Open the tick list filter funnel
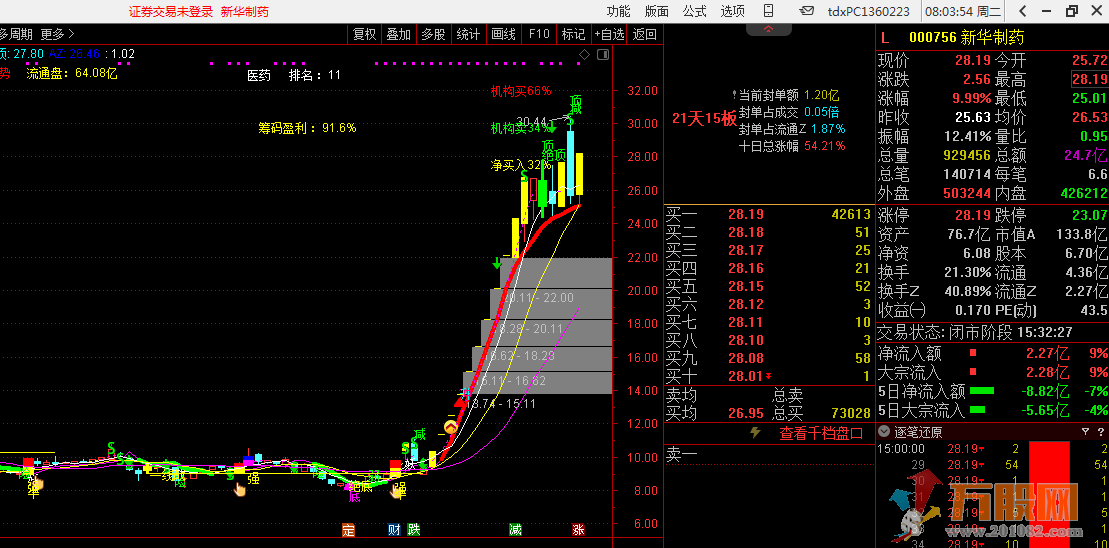Screen dimensions: 1109x548 click(1086, 432)
